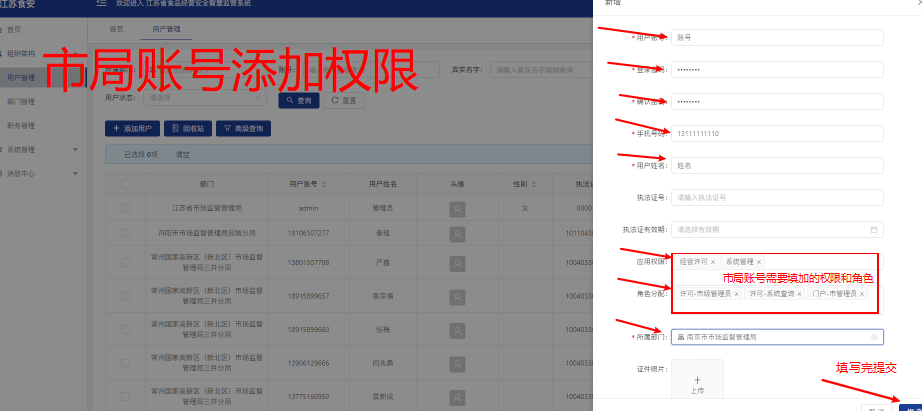Click the sidebar collapse menu icon
Viewport: 922px width, 411px height.
click(x=101, y=5)
